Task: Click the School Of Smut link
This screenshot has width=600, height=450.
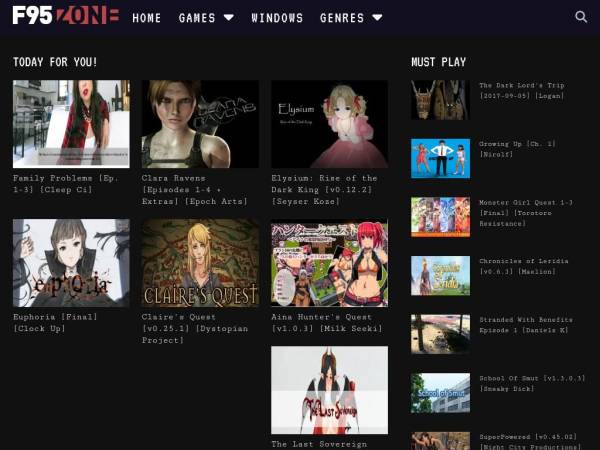Action: pos(532,383)
